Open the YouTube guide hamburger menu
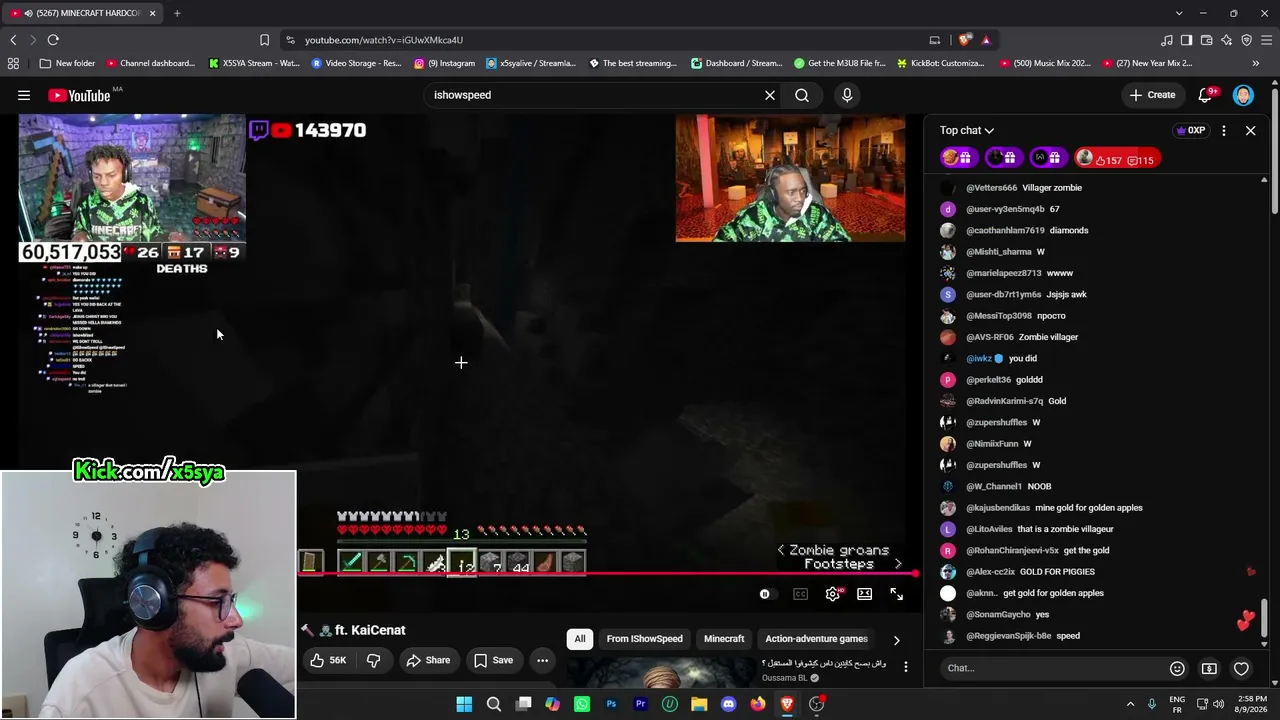1280x720 pixels. coord(24,95)
